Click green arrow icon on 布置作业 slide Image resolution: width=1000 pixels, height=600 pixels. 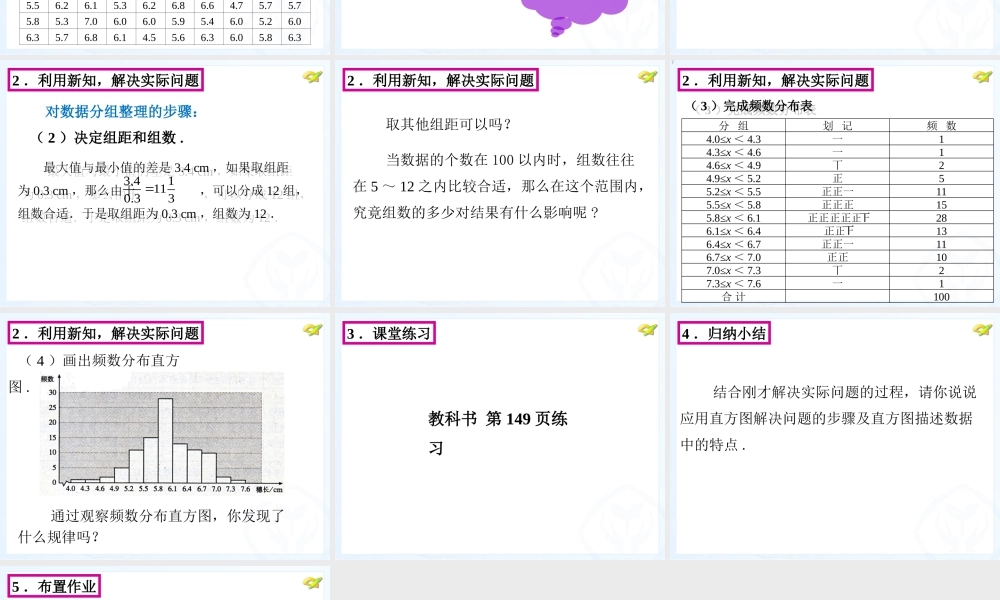312,582
